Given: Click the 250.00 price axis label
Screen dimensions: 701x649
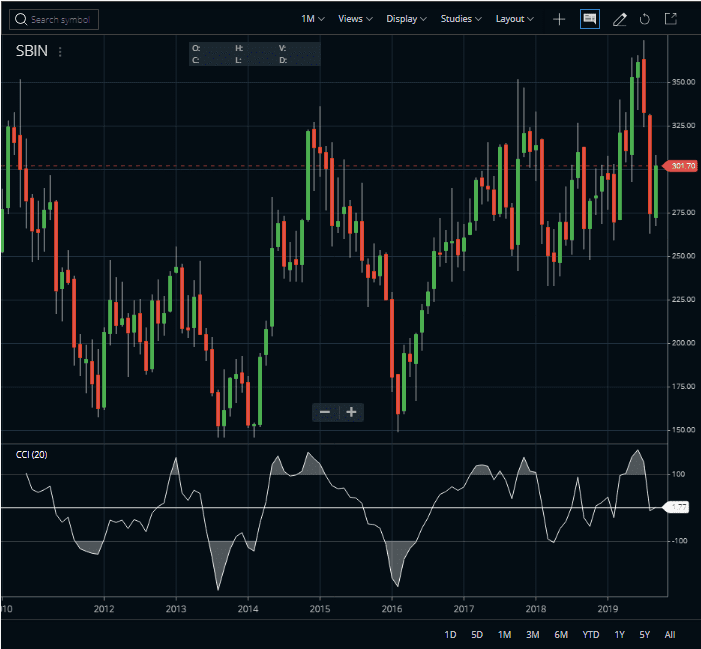Looking at the screenshot, I should [684, 256].
